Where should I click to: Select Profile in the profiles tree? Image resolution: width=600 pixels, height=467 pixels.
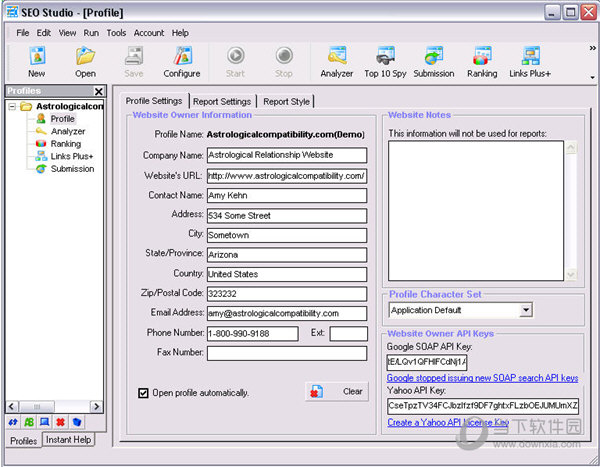(62, 119)
